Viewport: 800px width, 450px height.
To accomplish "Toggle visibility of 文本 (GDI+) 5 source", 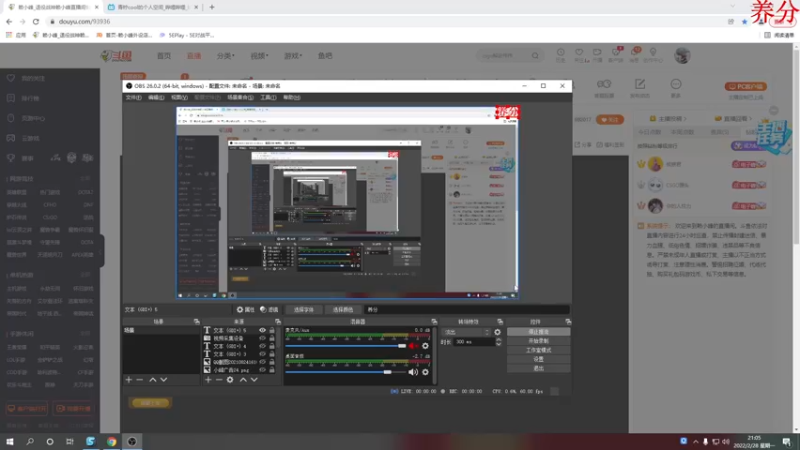I will tap(262, 331).
